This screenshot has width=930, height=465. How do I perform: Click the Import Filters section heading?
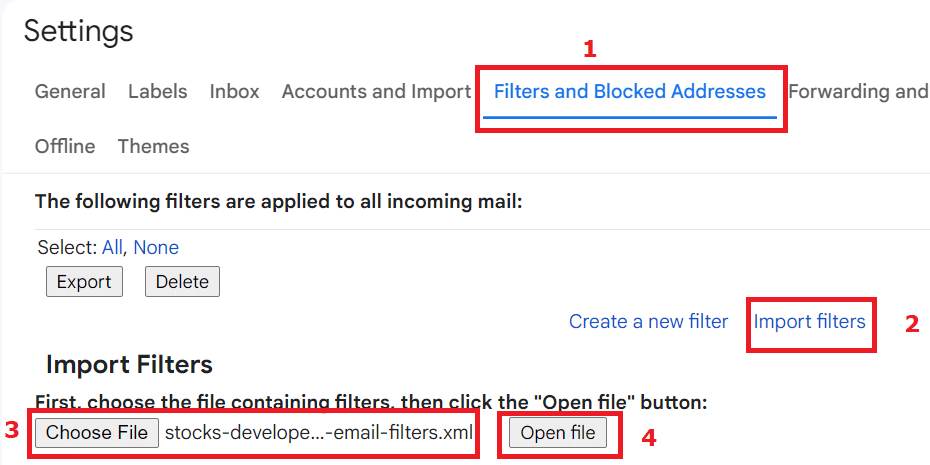tap(129, 365)
